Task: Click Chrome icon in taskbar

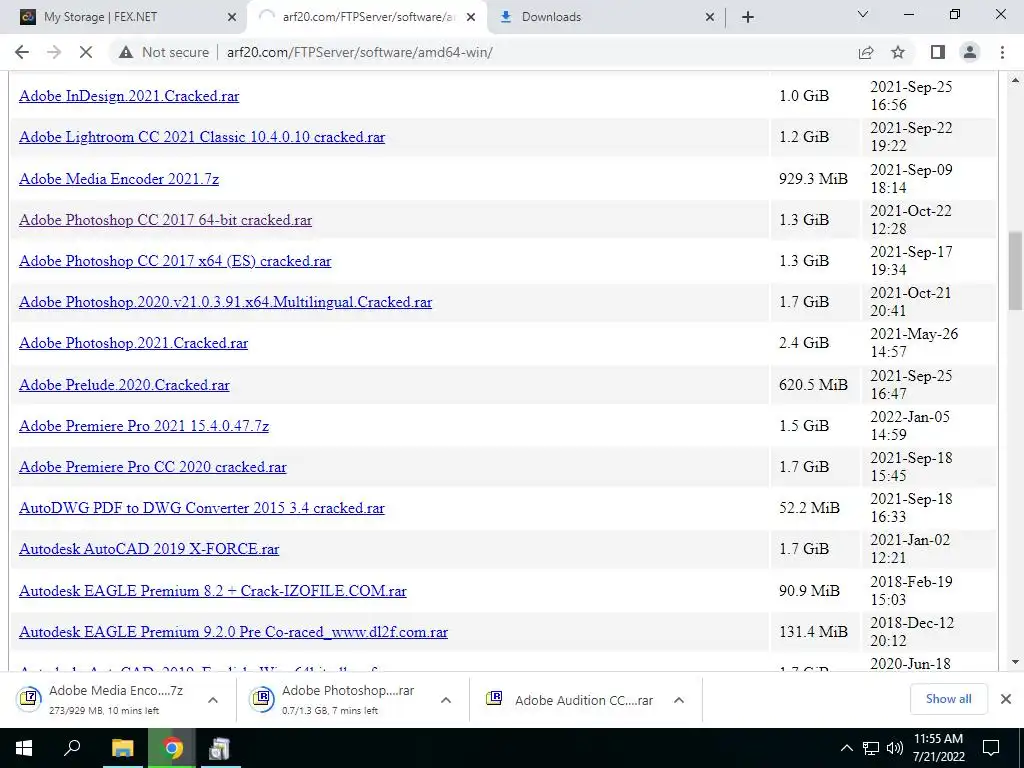Action: tap(172, 748)
